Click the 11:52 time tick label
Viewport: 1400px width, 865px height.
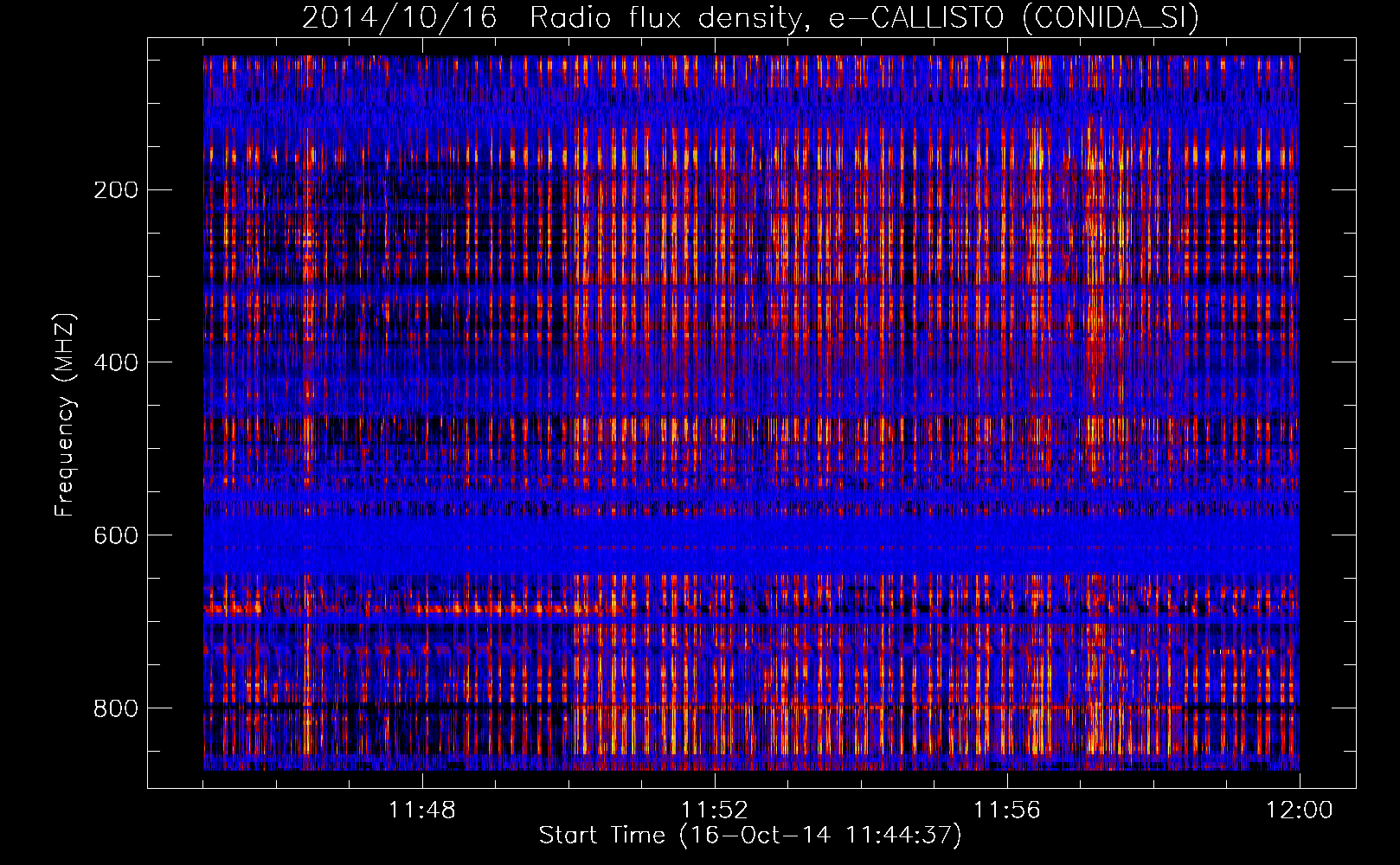click(x=715, y=811)
